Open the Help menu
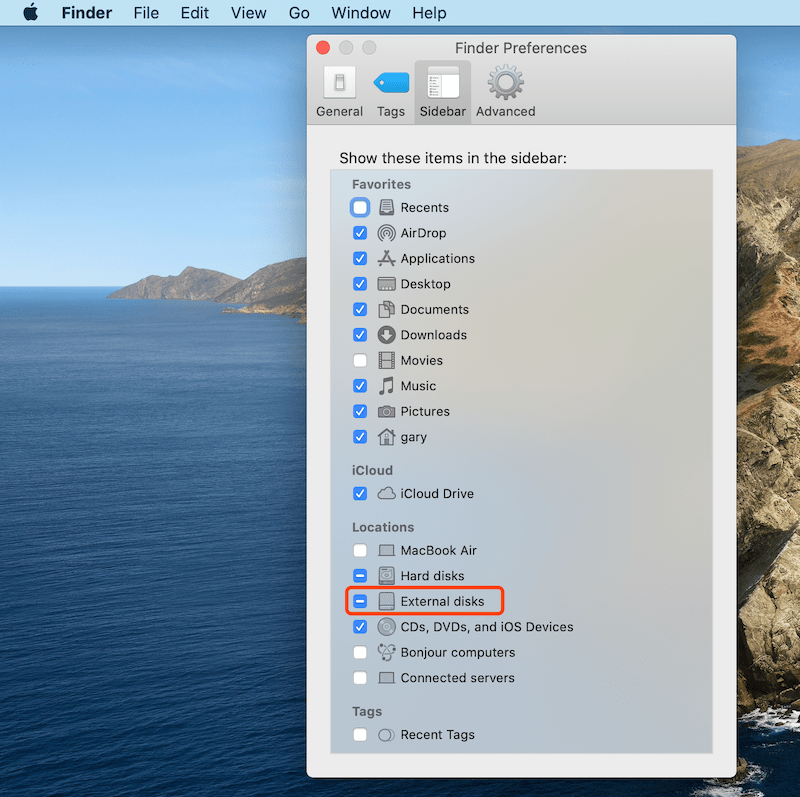This screenshot has height=797, width=800. pyautogui.click(x=429, y=13)
